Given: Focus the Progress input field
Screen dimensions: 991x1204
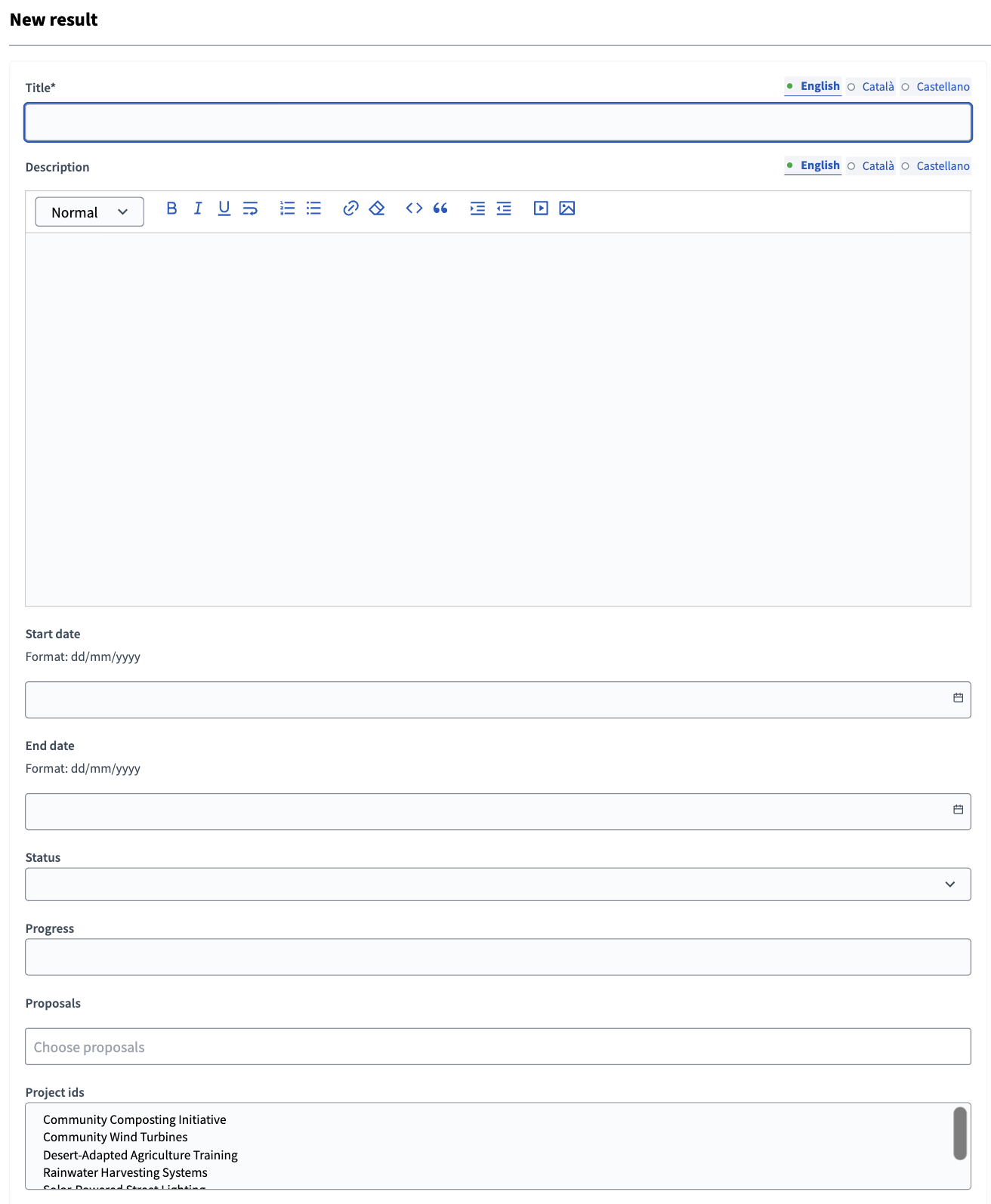Looking at the screenshot, I should [x=498, y=957].
